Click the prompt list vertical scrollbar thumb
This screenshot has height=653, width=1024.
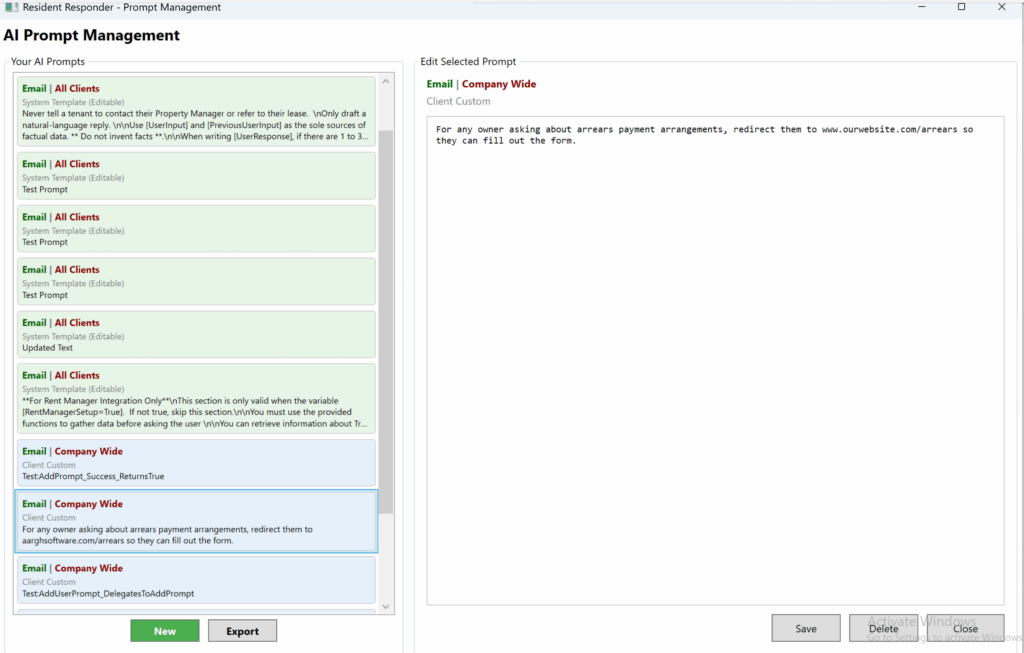[386, 320]
